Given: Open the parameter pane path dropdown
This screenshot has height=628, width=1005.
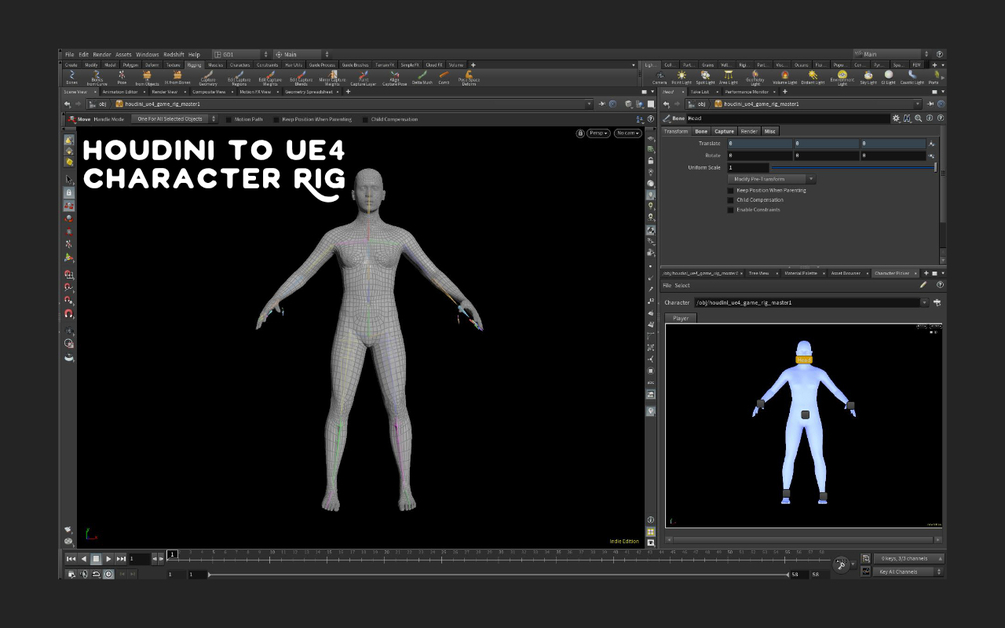Looking at the screenshot, I should point(918,104).
